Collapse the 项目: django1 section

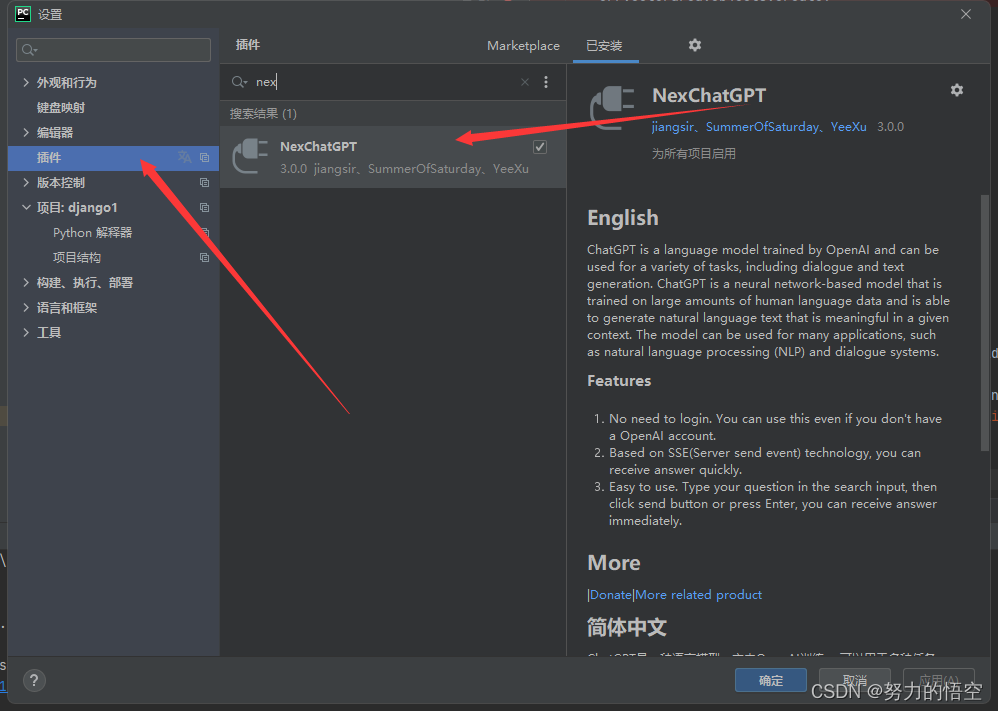[x=26, y=208]
